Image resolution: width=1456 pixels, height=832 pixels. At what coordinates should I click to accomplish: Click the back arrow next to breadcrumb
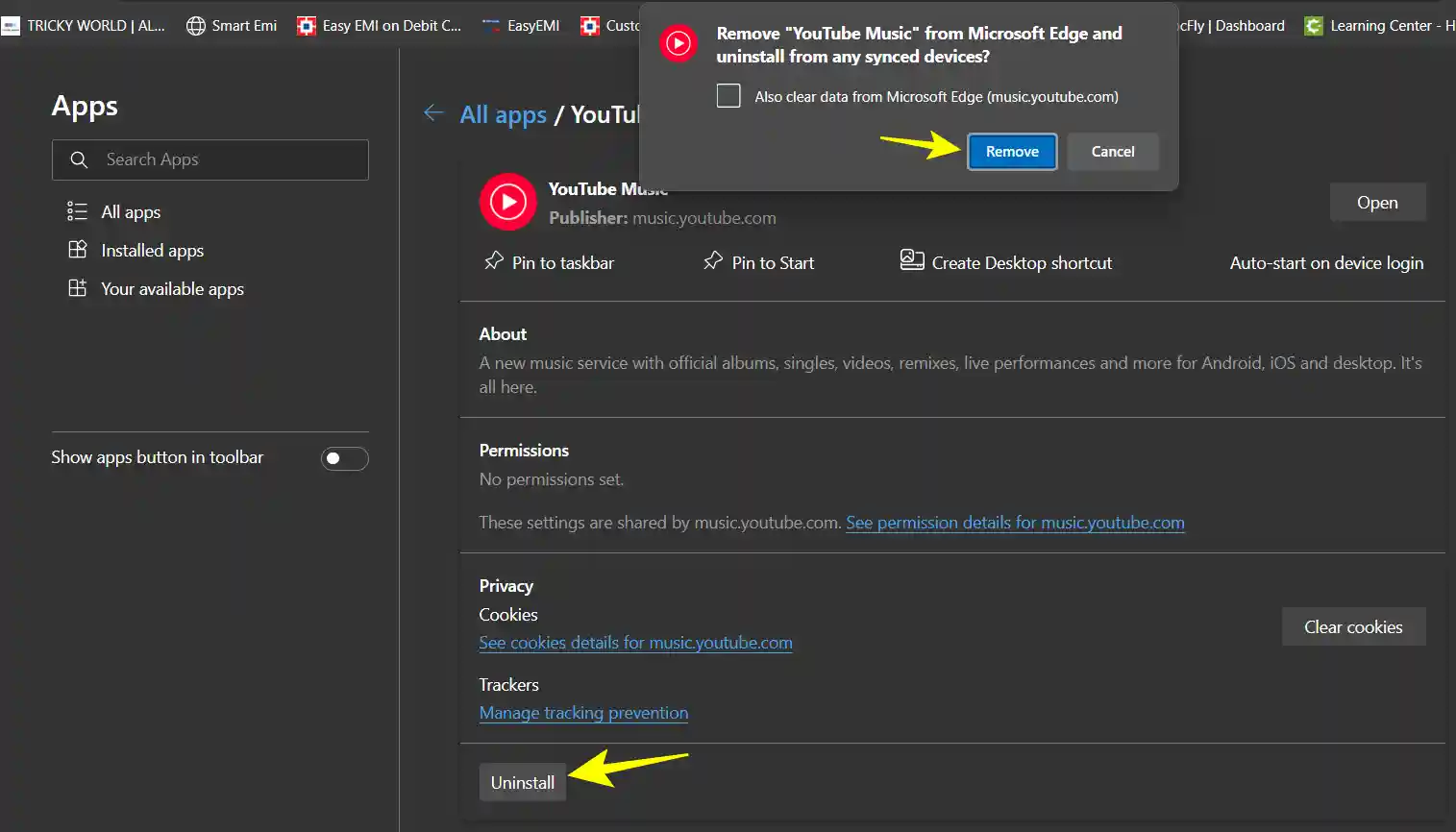433,113
